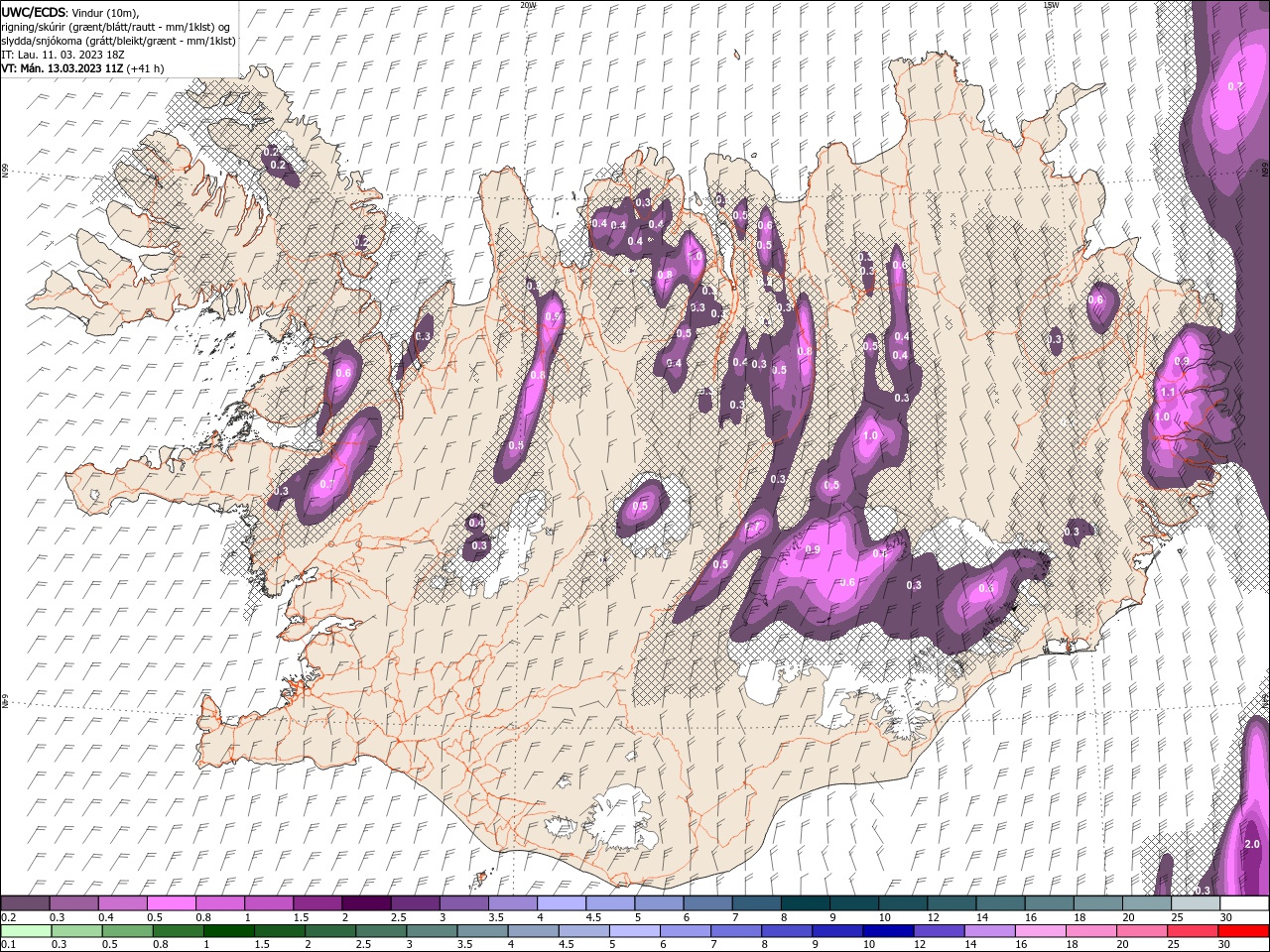Click the 'VT: Mán. 13.03.2023 11Z' valid time

tap(63, 68)
